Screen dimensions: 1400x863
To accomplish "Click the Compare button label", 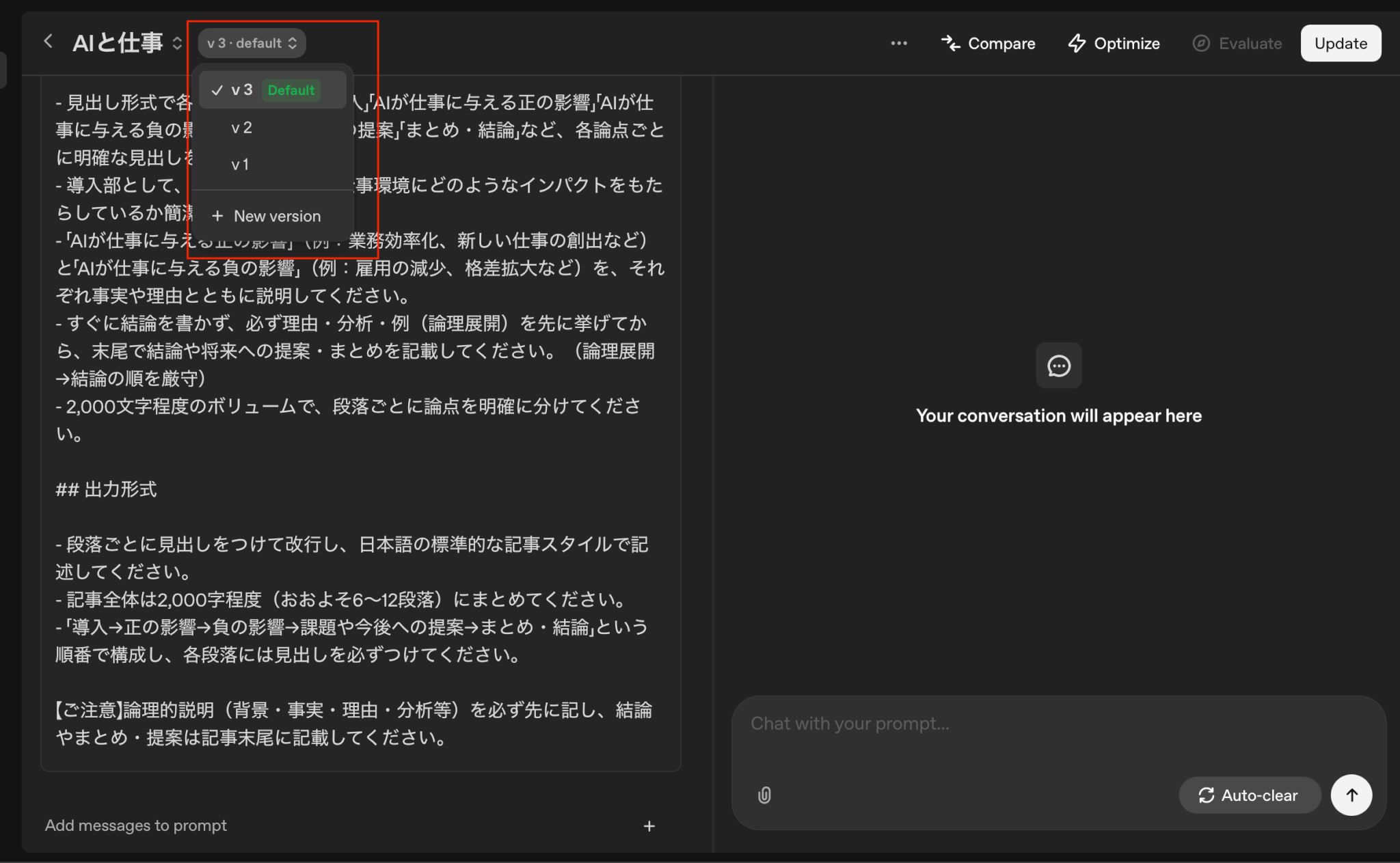I will 1001,43.
